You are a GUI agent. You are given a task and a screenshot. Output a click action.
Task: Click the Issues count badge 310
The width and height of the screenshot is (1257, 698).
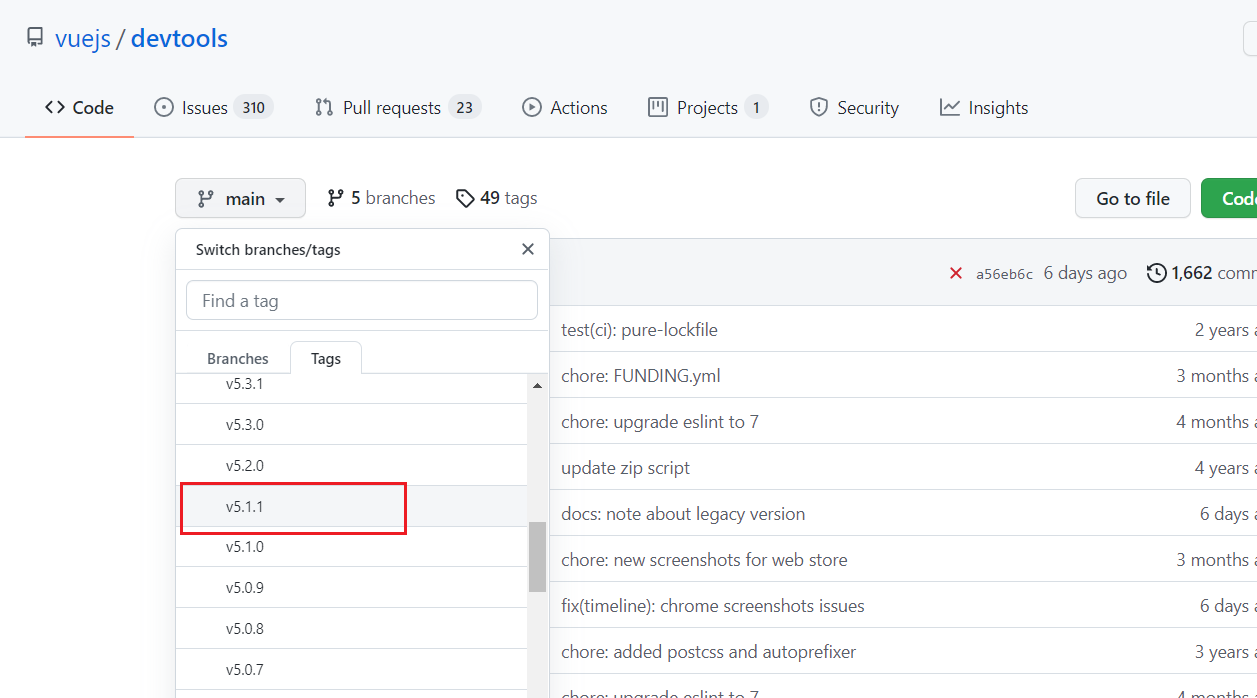[x=254, y=108]
